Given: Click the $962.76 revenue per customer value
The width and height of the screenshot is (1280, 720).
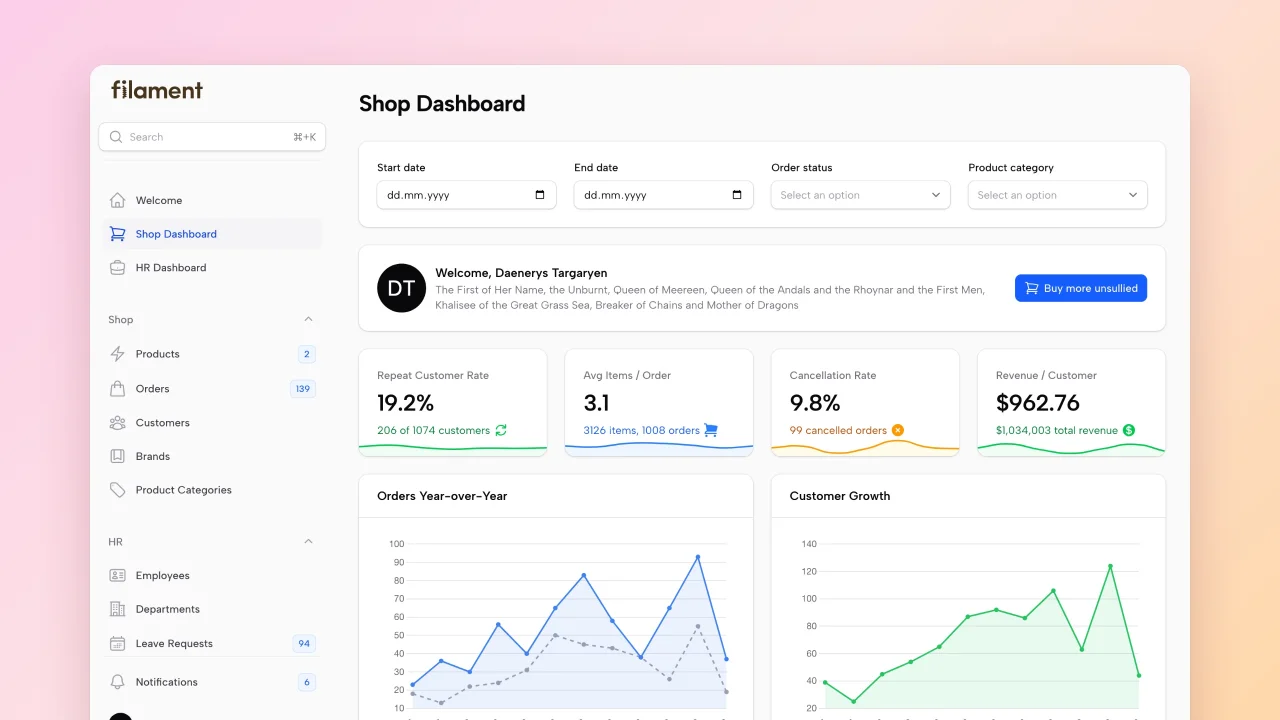Looking at the screenshot, I should pos(1038,403).
